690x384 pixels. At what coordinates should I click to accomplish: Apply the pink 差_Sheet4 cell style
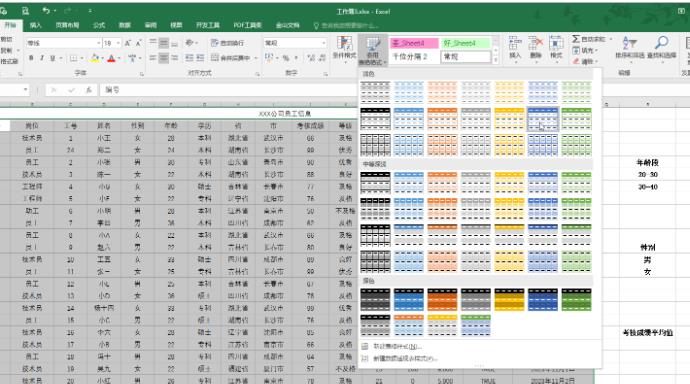[414, 43]
